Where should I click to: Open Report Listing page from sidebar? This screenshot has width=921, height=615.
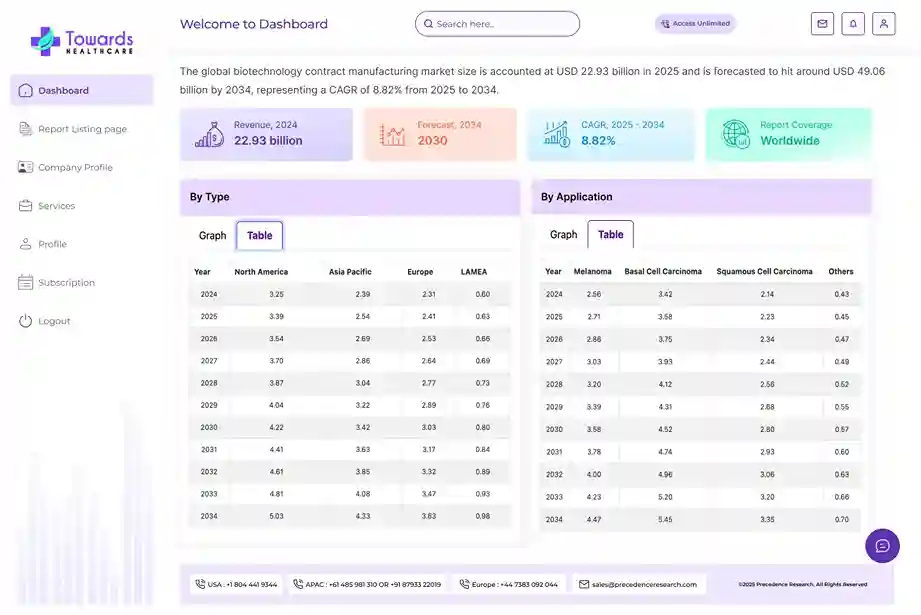tap(82, 129)
